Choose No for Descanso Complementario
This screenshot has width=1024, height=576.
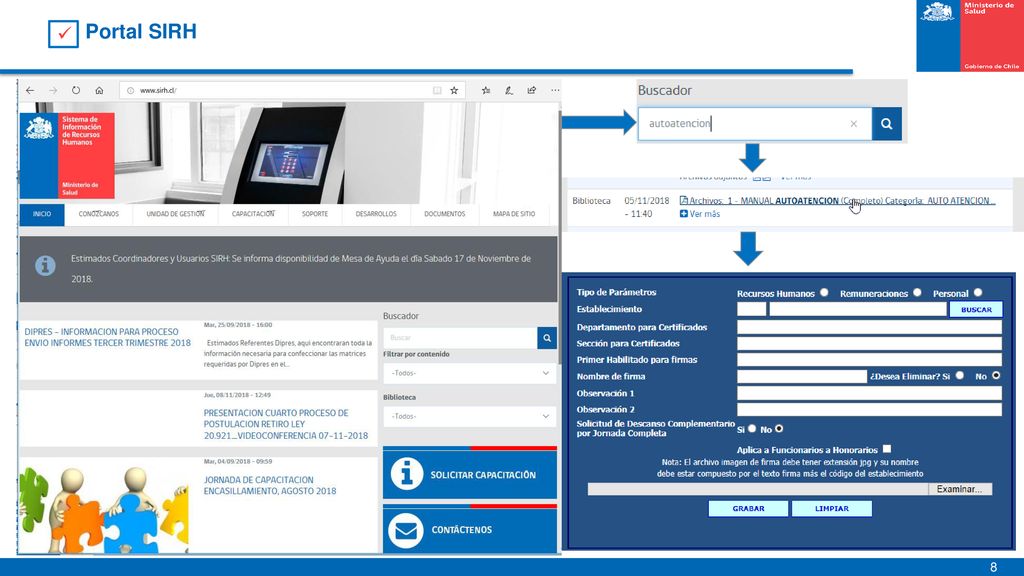coord(779,429)
